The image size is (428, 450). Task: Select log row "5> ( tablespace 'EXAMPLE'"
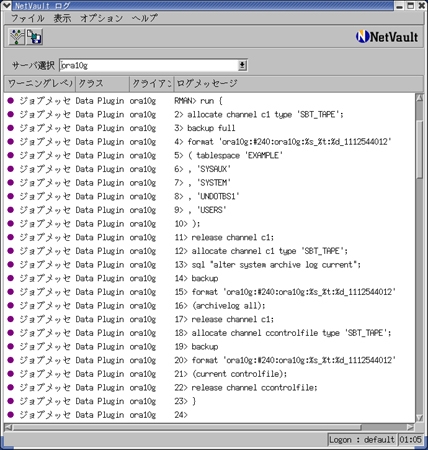coord(210,155)
